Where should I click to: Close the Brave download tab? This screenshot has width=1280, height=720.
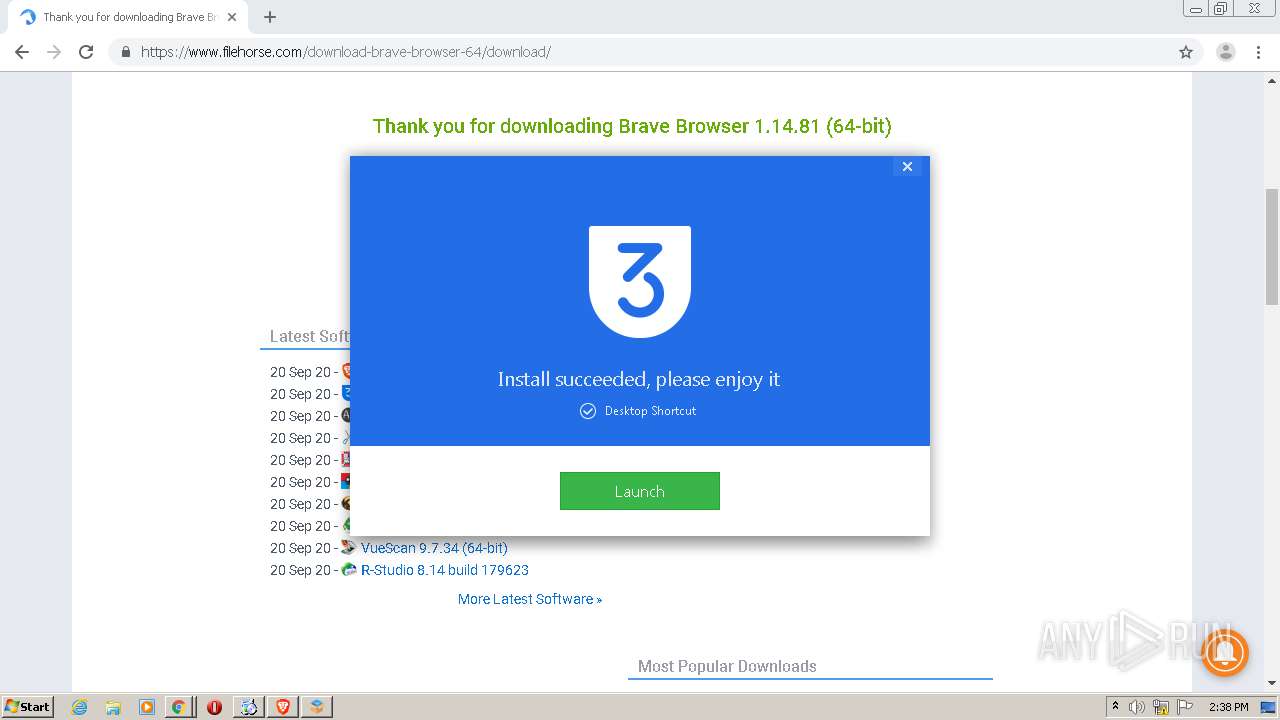pos(232,17)
